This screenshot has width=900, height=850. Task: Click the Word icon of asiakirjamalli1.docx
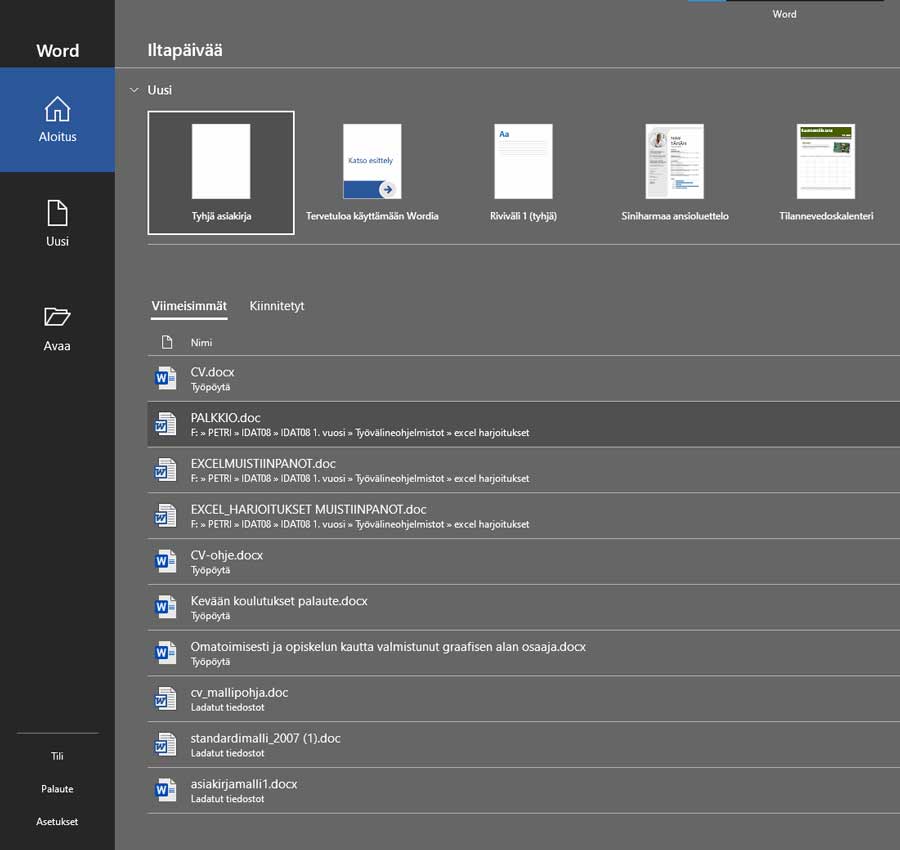click(x=165, y=790)
